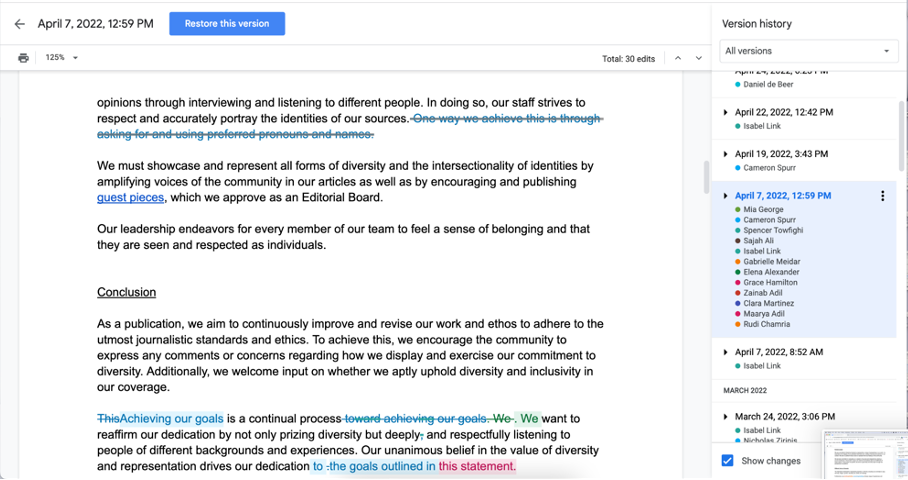Screen dimensions: 908x480
Task: Jump to next edit with down chevron
Action: coord(698,58)
